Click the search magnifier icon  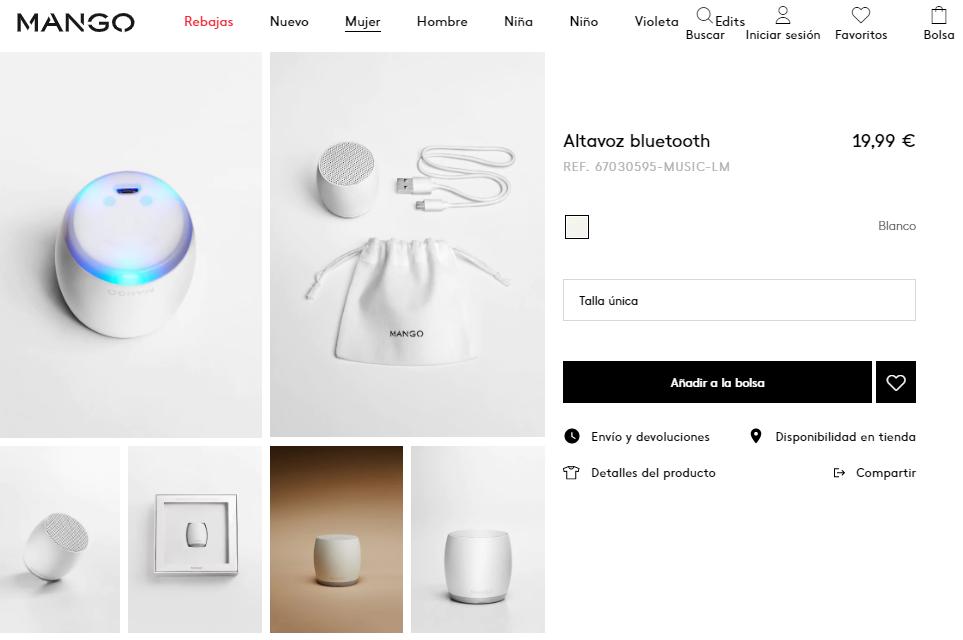pyautogui.click(x=705, y=16)
